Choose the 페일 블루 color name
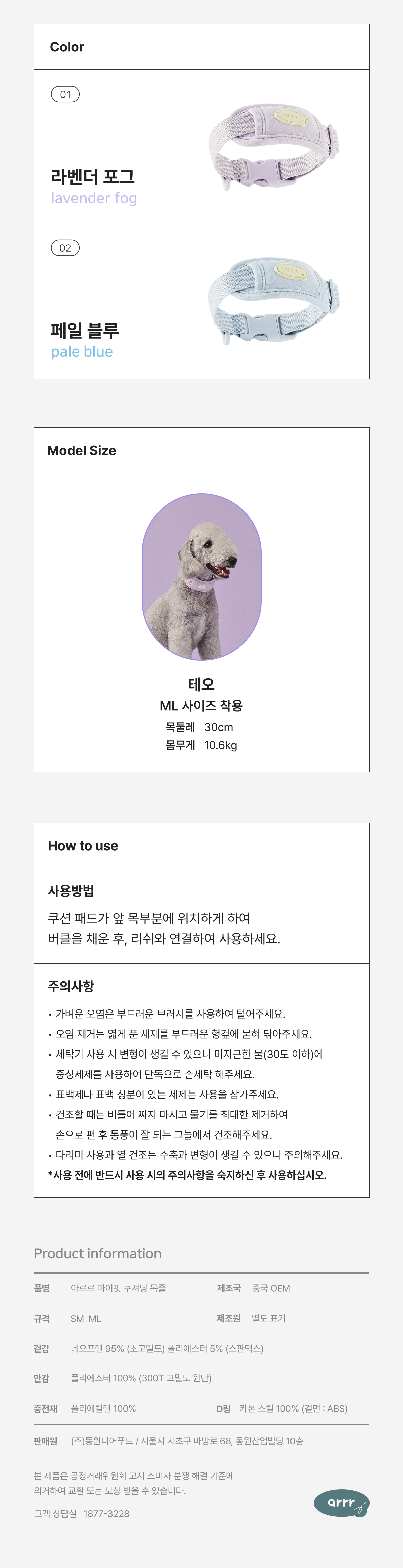The image size is (403, 1568). tap(85, 331)
